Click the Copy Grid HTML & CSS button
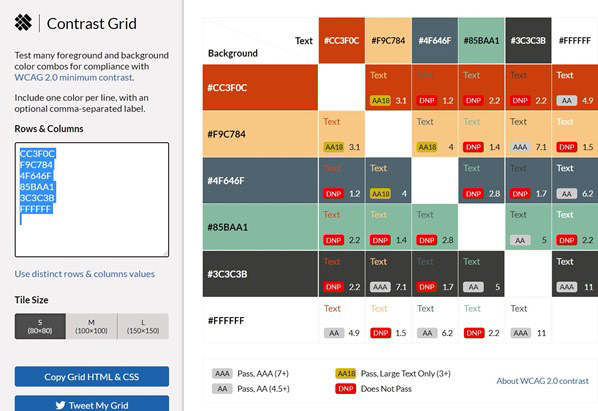The height and width of the screenshot is (411, 598). 92,377
